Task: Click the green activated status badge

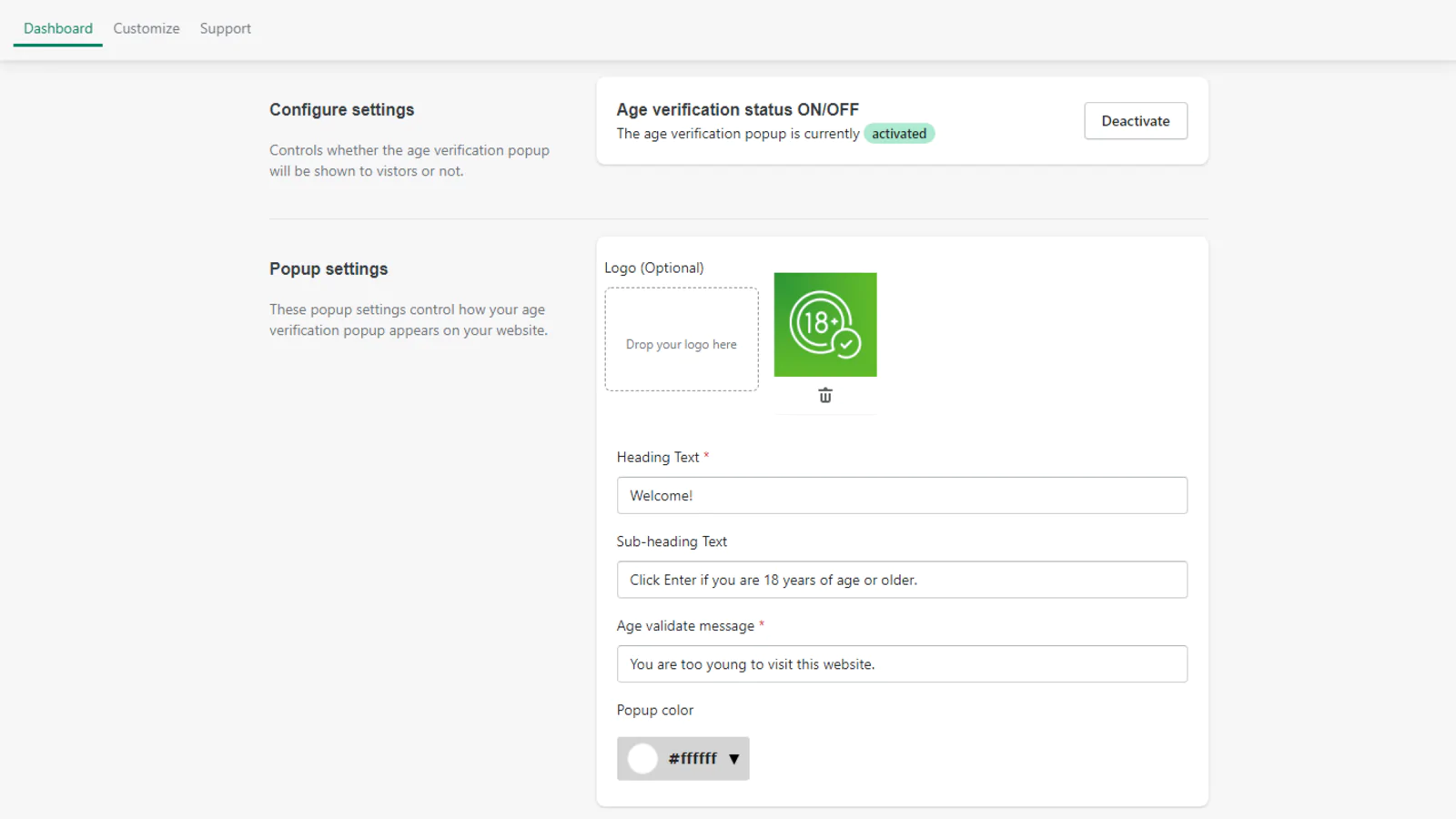Action: click(899, 134)
